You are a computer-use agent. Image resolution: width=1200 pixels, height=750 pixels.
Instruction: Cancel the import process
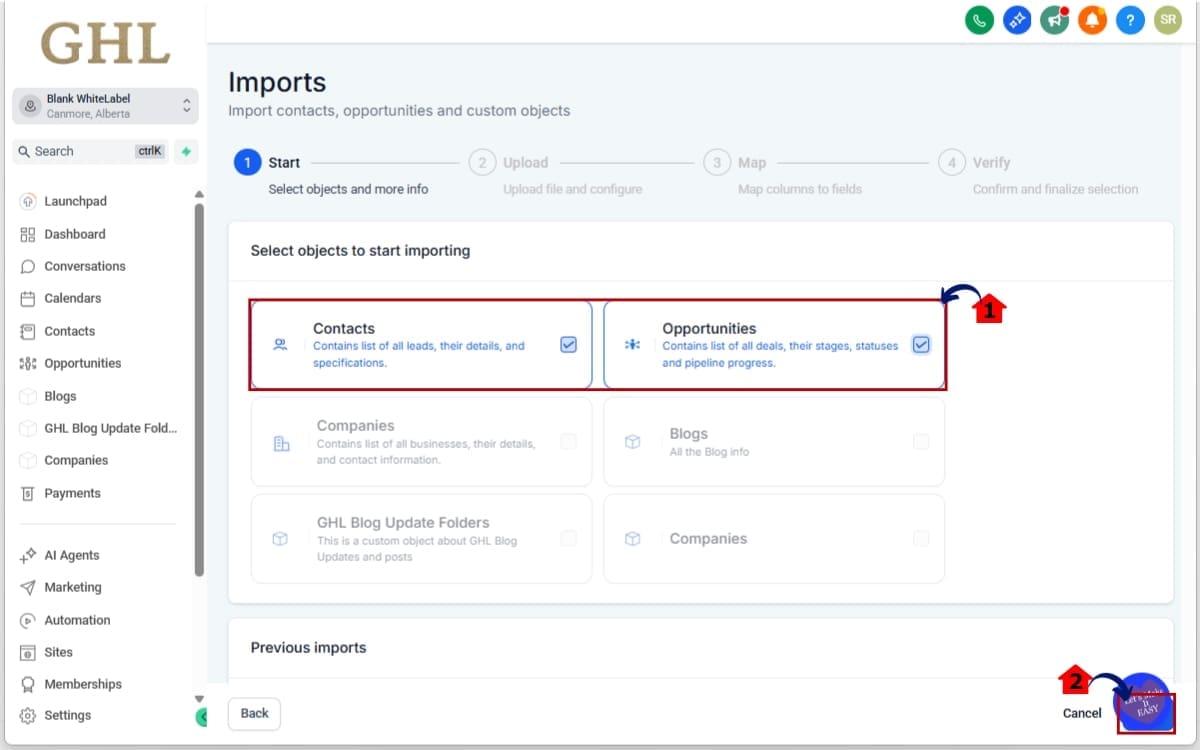tap(1081, 713)
